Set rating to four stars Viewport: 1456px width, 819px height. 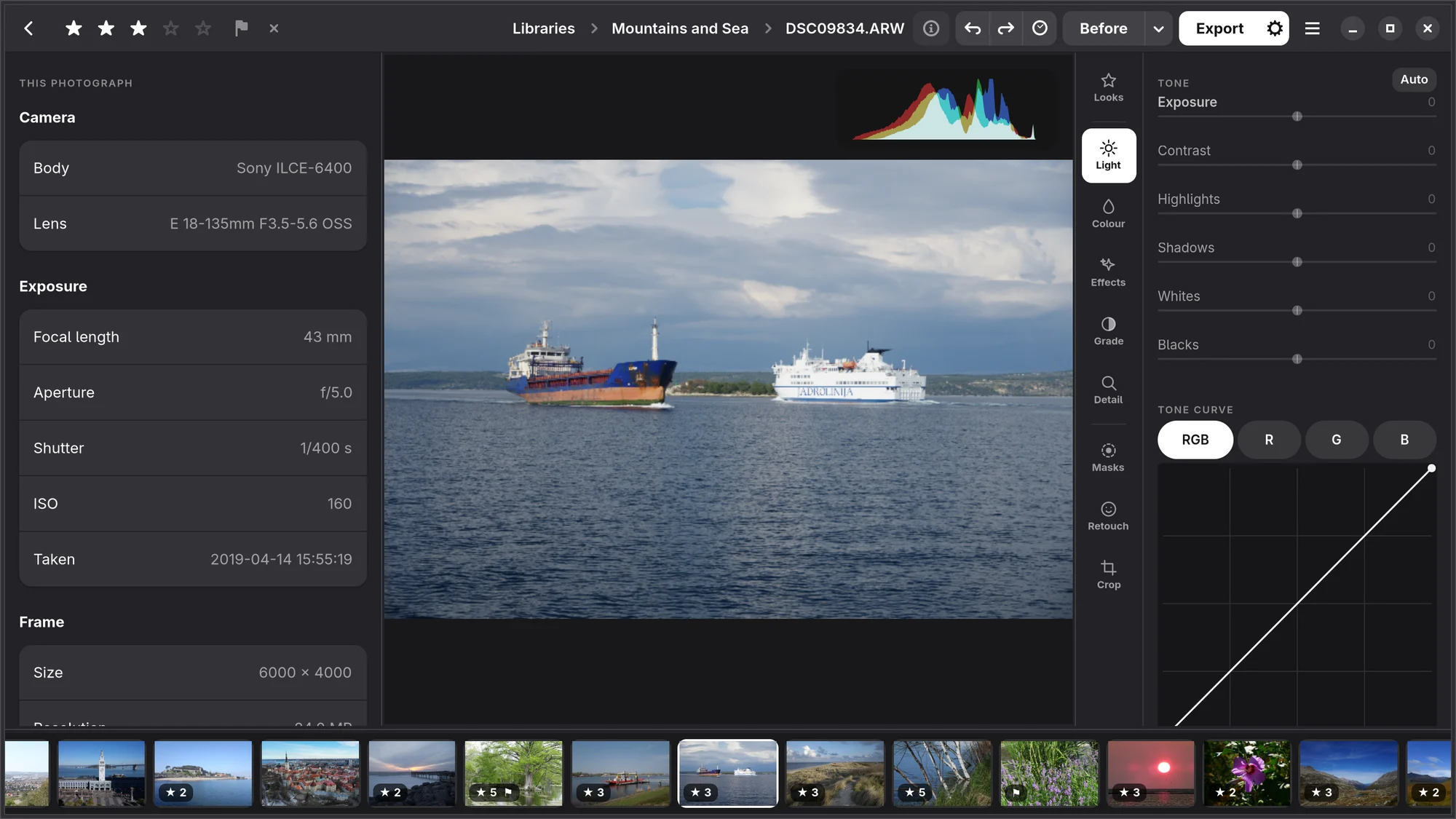point(171,28)
